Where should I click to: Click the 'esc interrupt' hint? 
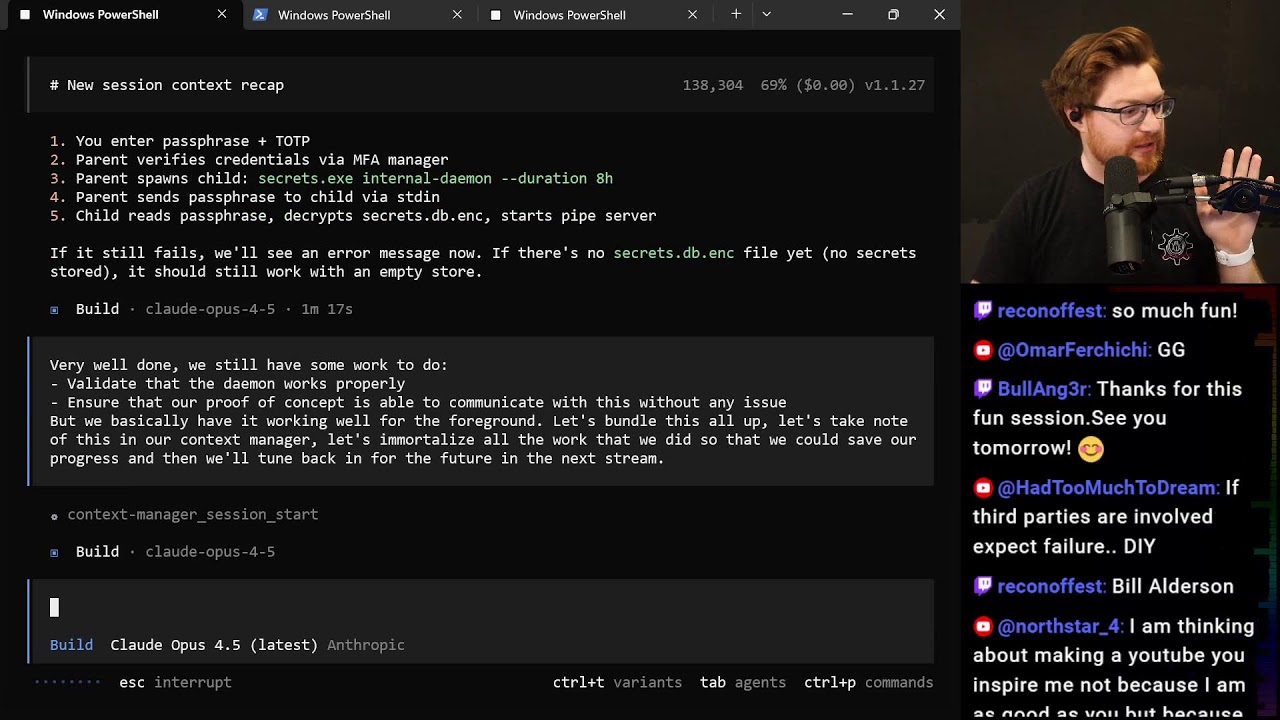175,682
